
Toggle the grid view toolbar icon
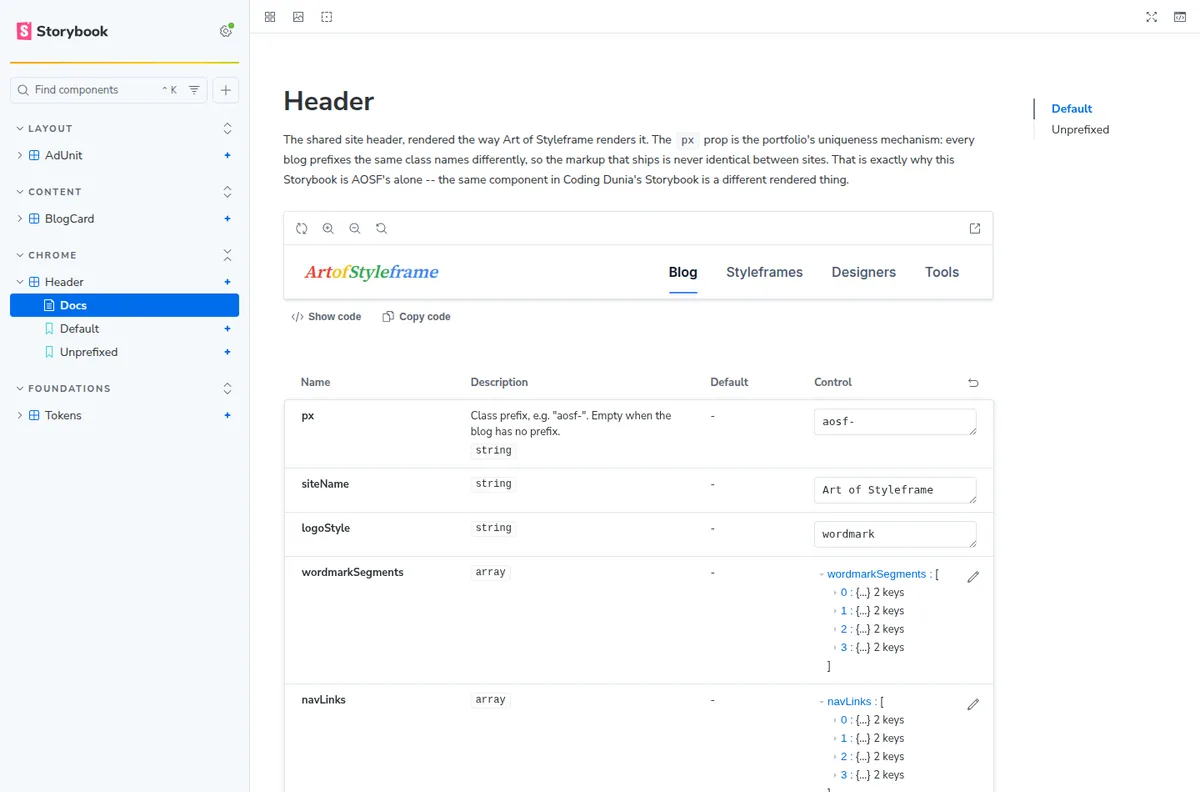click(270, 17)
